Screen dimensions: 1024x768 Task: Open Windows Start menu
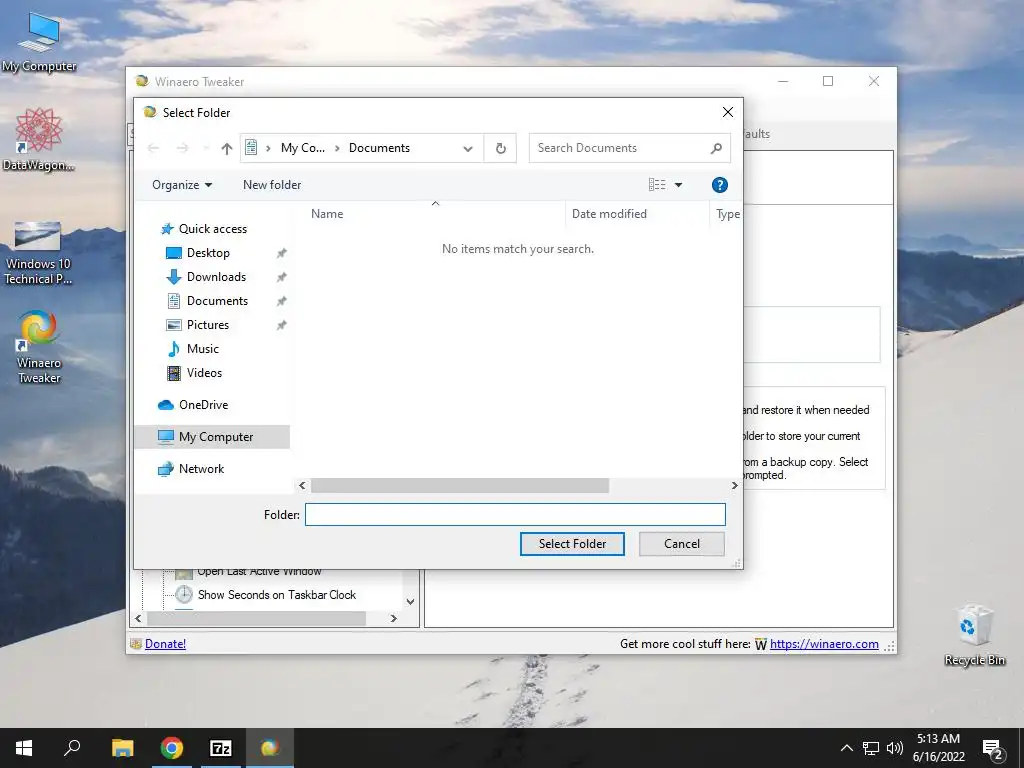[x=24, y=748]
